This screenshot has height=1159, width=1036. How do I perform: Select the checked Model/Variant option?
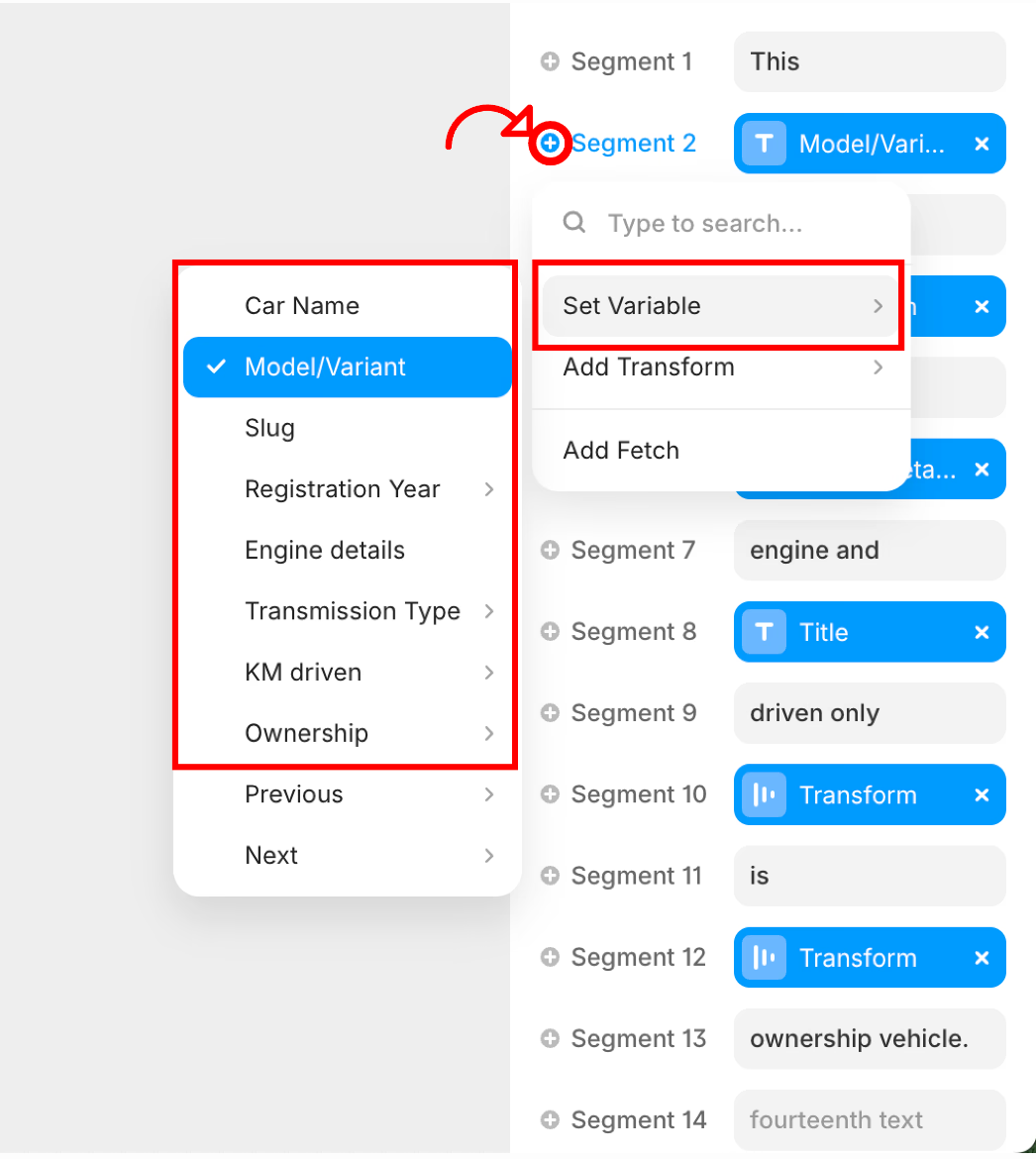tap(348, 367)
